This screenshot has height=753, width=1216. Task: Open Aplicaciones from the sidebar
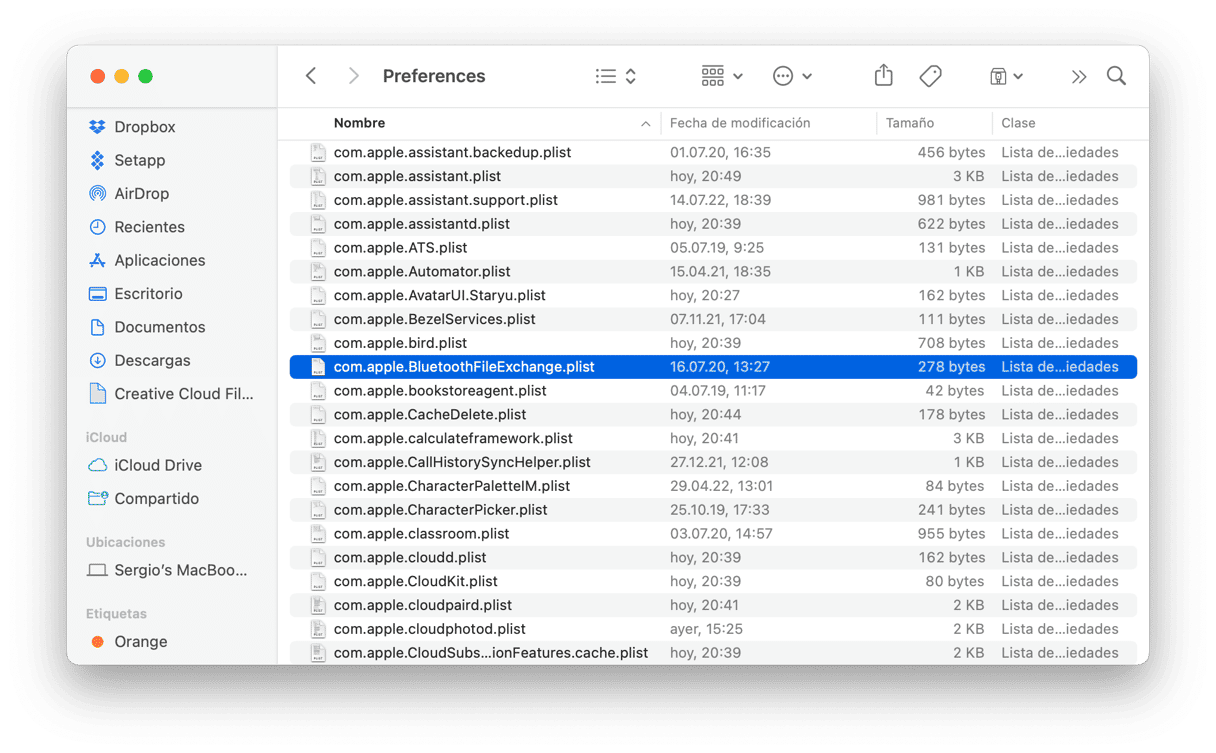(159, 260)
